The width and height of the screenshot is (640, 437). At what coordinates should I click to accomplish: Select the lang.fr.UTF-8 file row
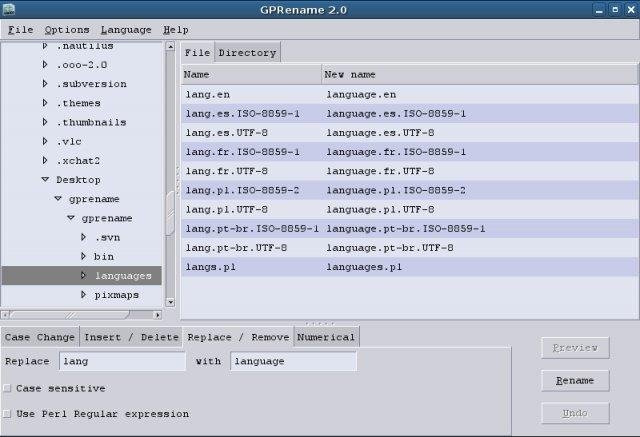click(409, 171)
